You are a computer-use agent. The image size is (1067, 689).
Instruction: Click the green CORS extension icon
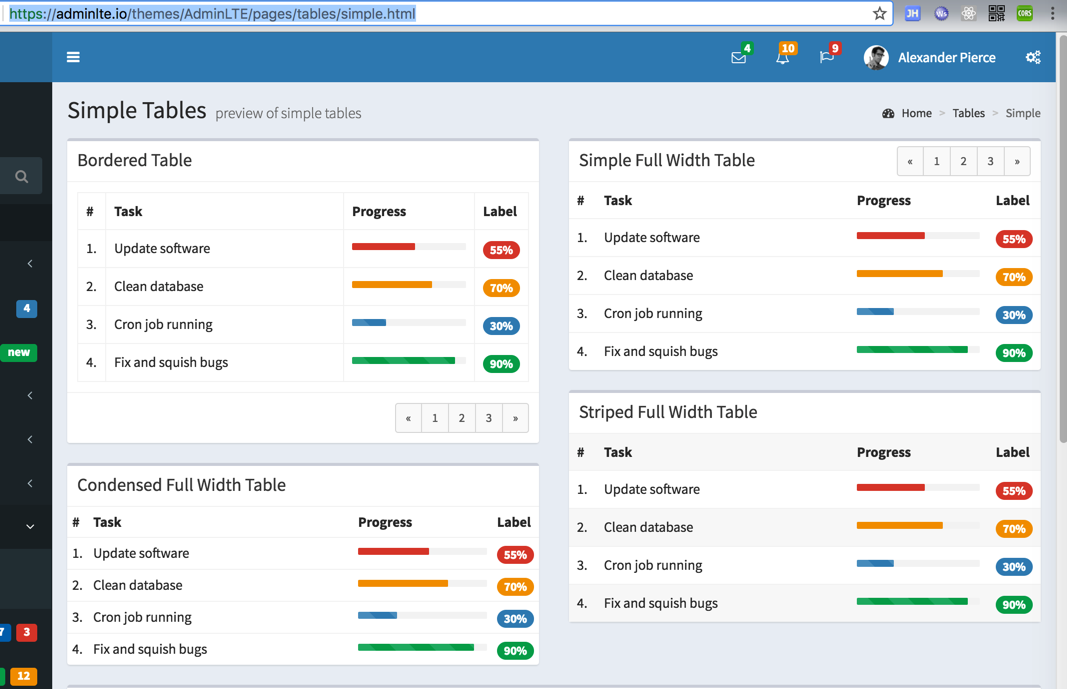point(1024,14)
